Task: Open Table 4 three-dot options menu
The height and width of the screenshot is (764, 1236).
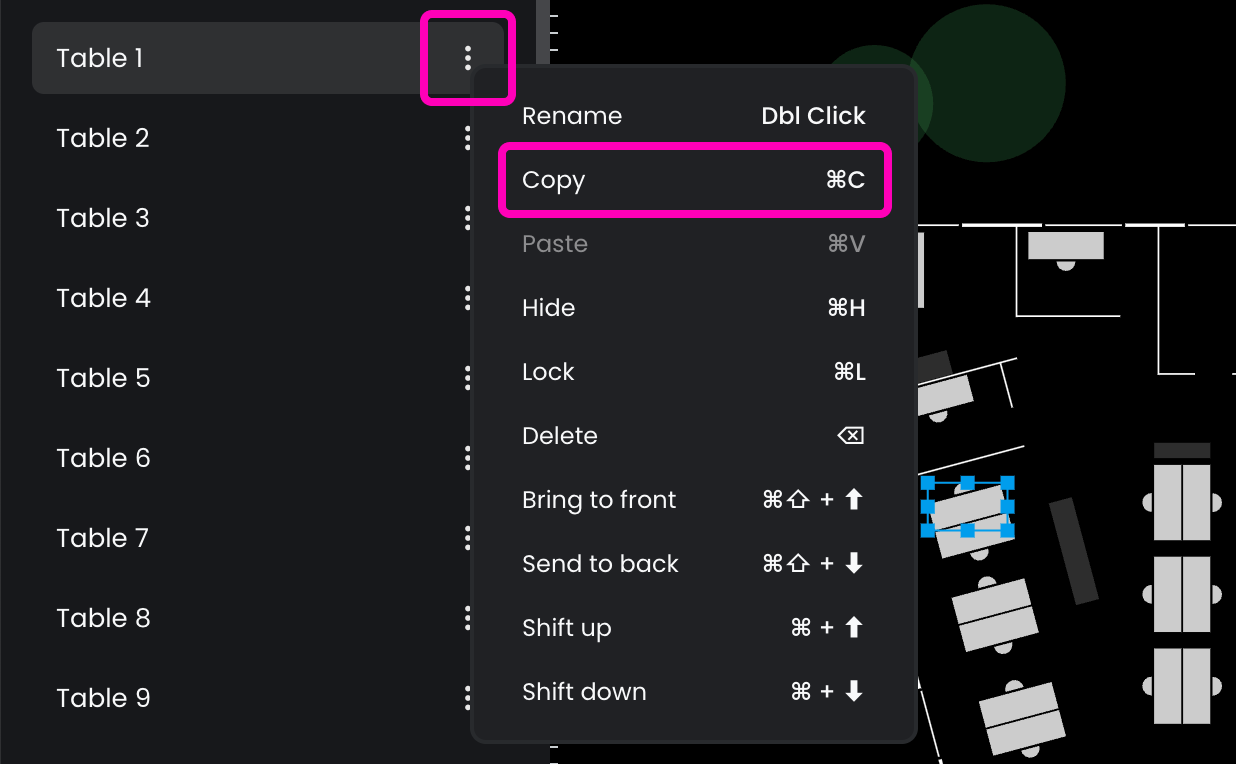Action: point(467,298)
